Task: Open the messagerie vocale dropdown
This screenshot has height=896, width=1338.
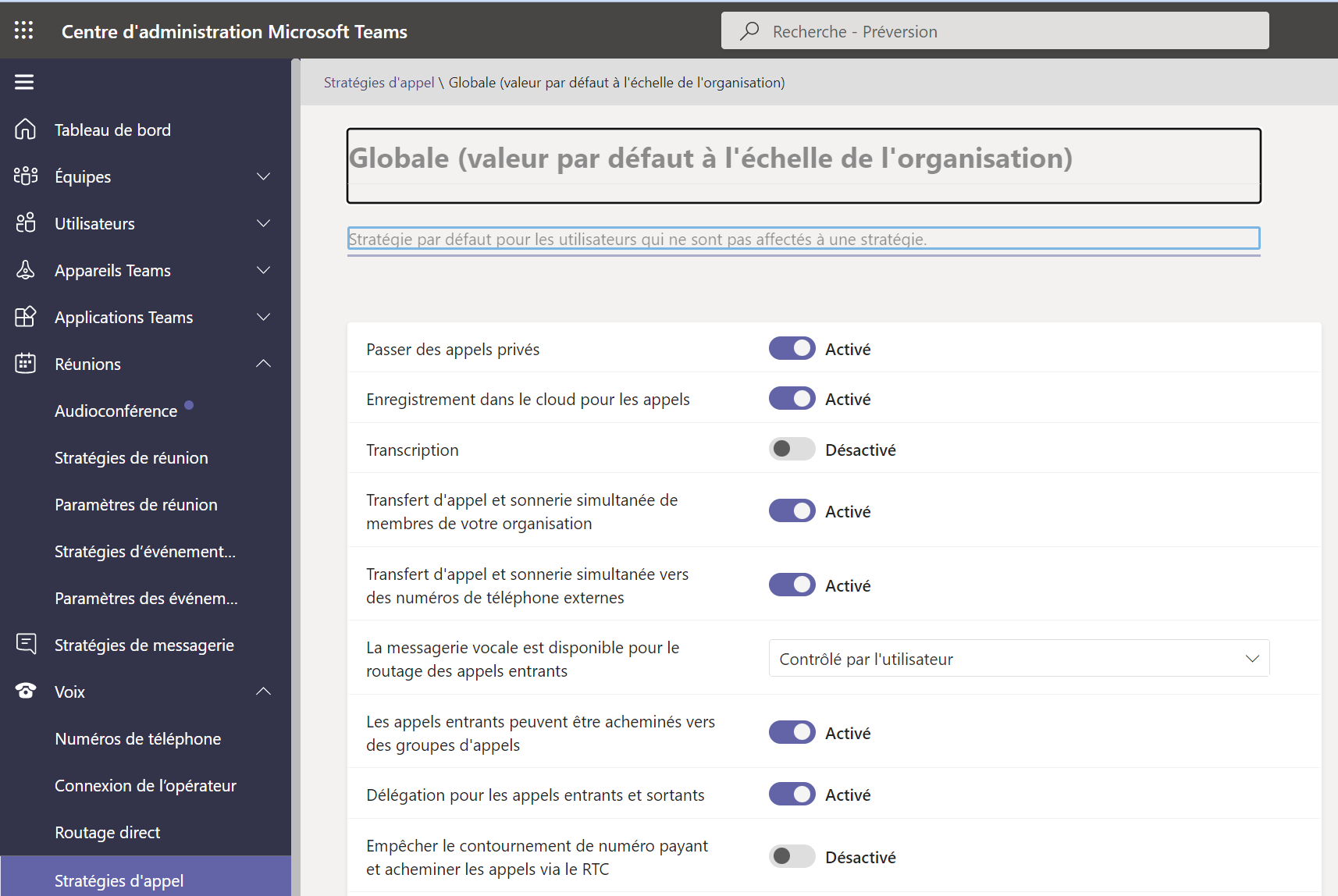Action: [1018, 659]
